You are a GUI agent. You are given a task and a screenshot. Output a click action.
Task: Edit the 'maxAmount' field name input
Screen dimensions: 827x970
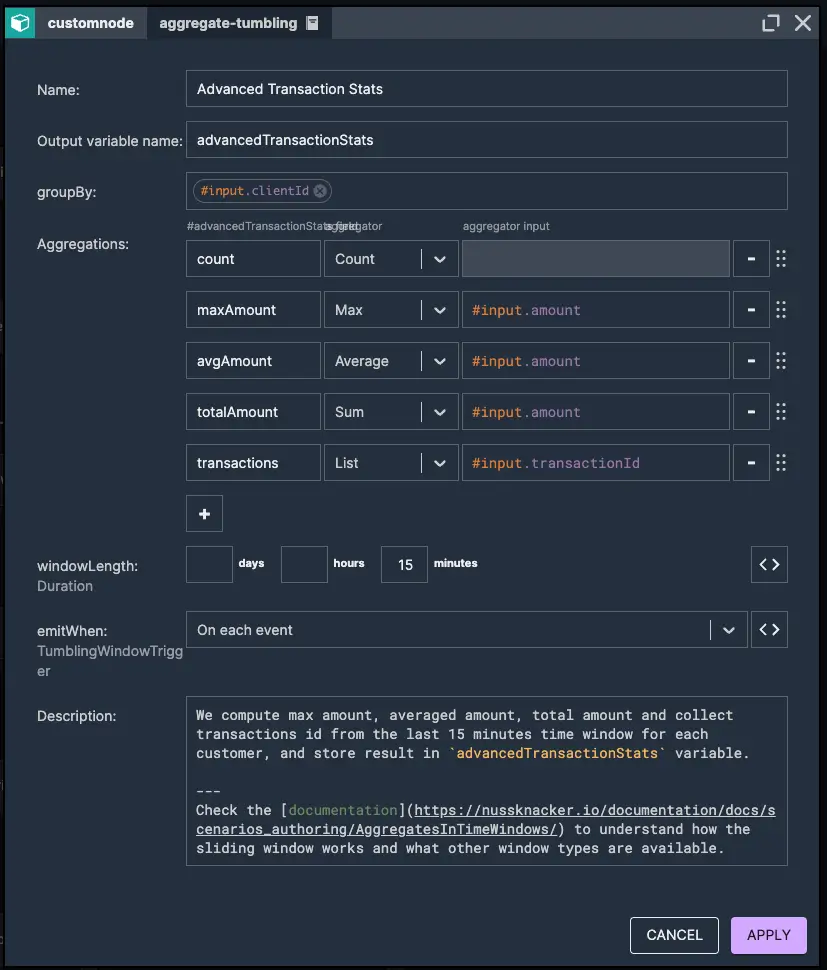point(253,309)
